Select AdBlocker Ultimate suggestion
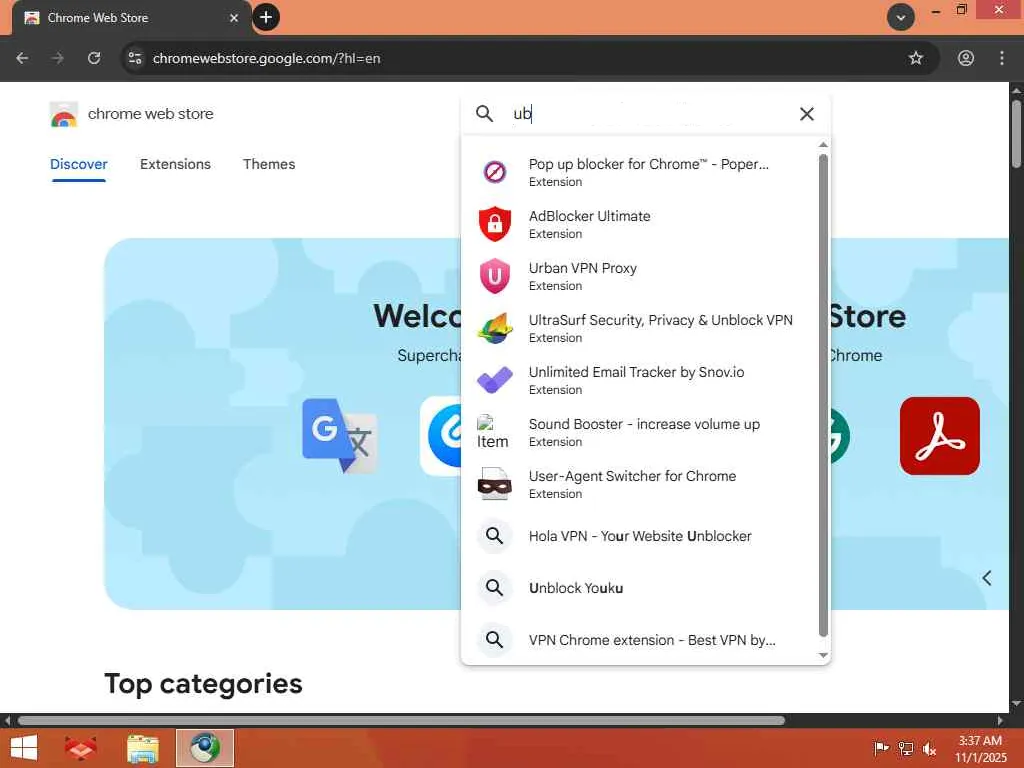1024x768 pixels. coord(640,224)
